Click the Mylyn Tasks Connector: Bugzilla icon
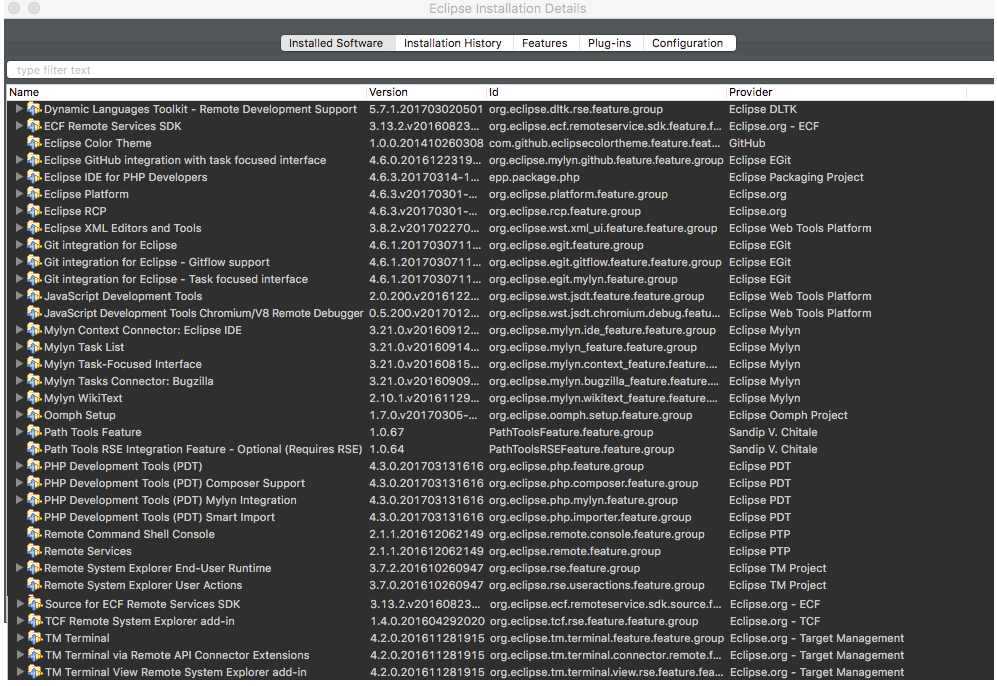997x686 pixels. click(34, 381)
